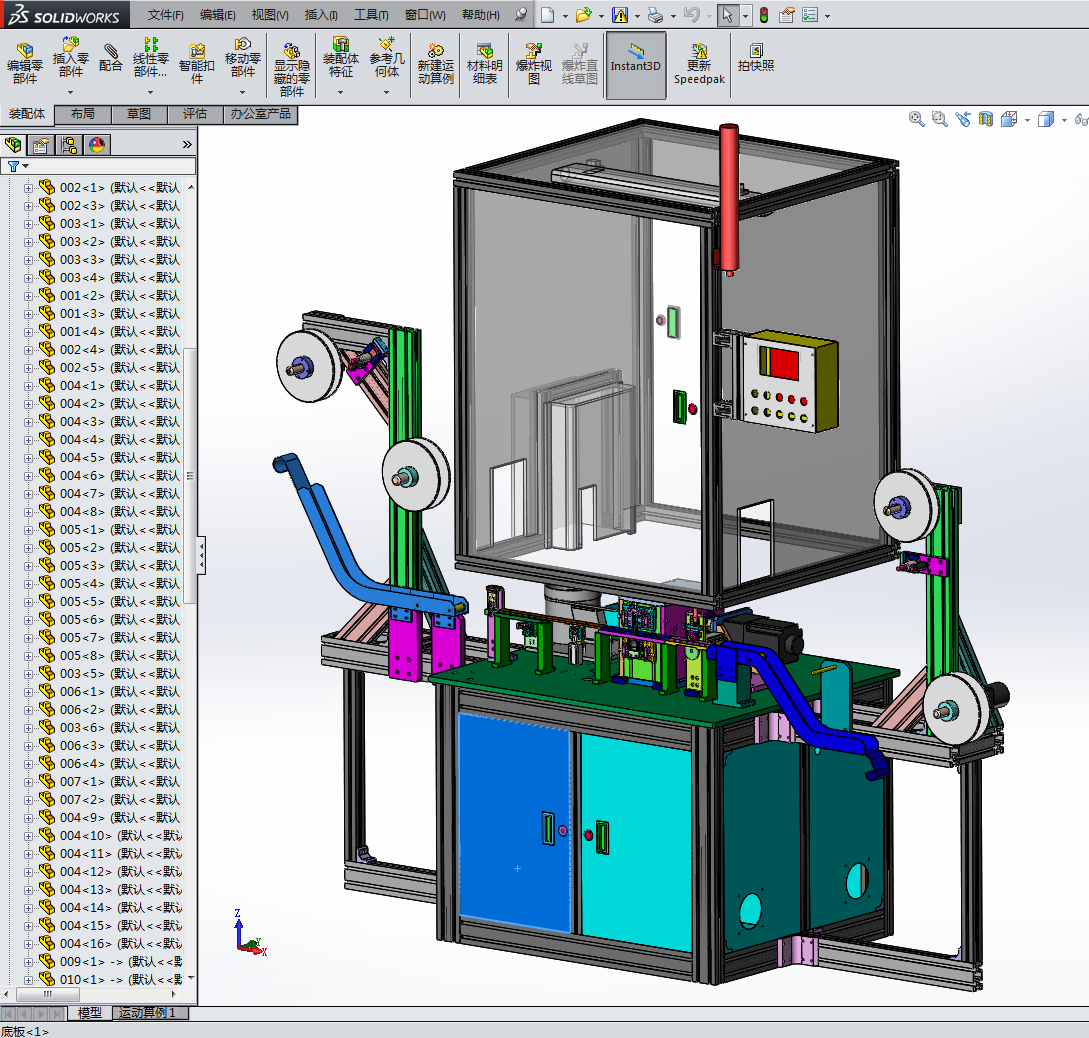This screenshot has width=1089, height=1038.
Task: Click the 拍快照 snapshot icon
Action: tap(755, 58)
